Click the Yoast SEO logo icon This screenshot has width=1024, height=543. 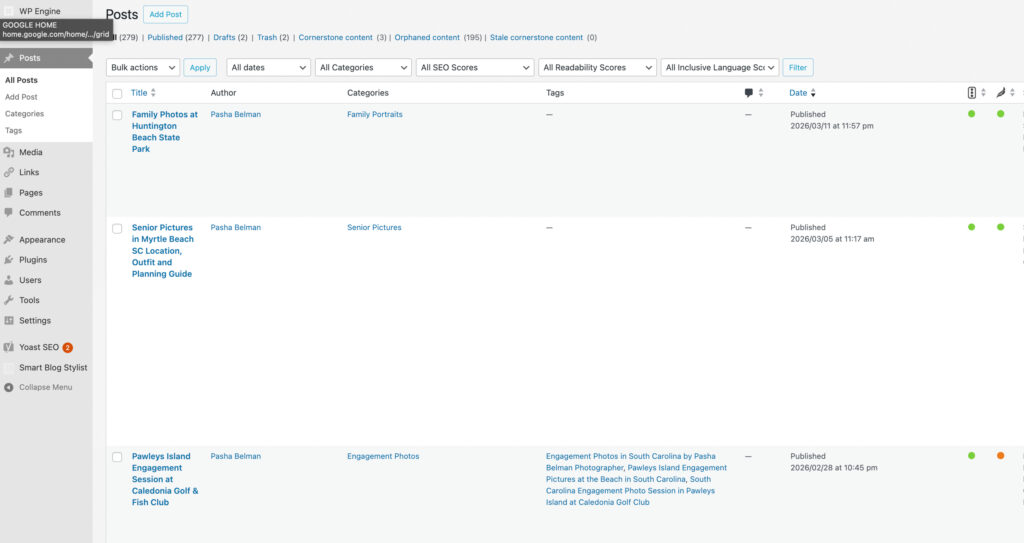click(x=8, y=347)
